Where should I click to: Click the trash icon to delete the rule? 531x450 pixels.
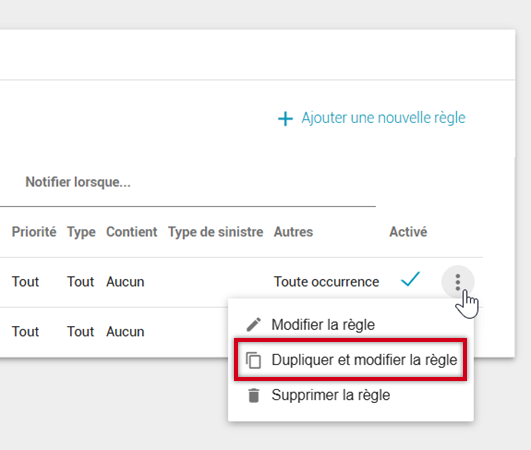pyautogui.click(x=253, y=395)
